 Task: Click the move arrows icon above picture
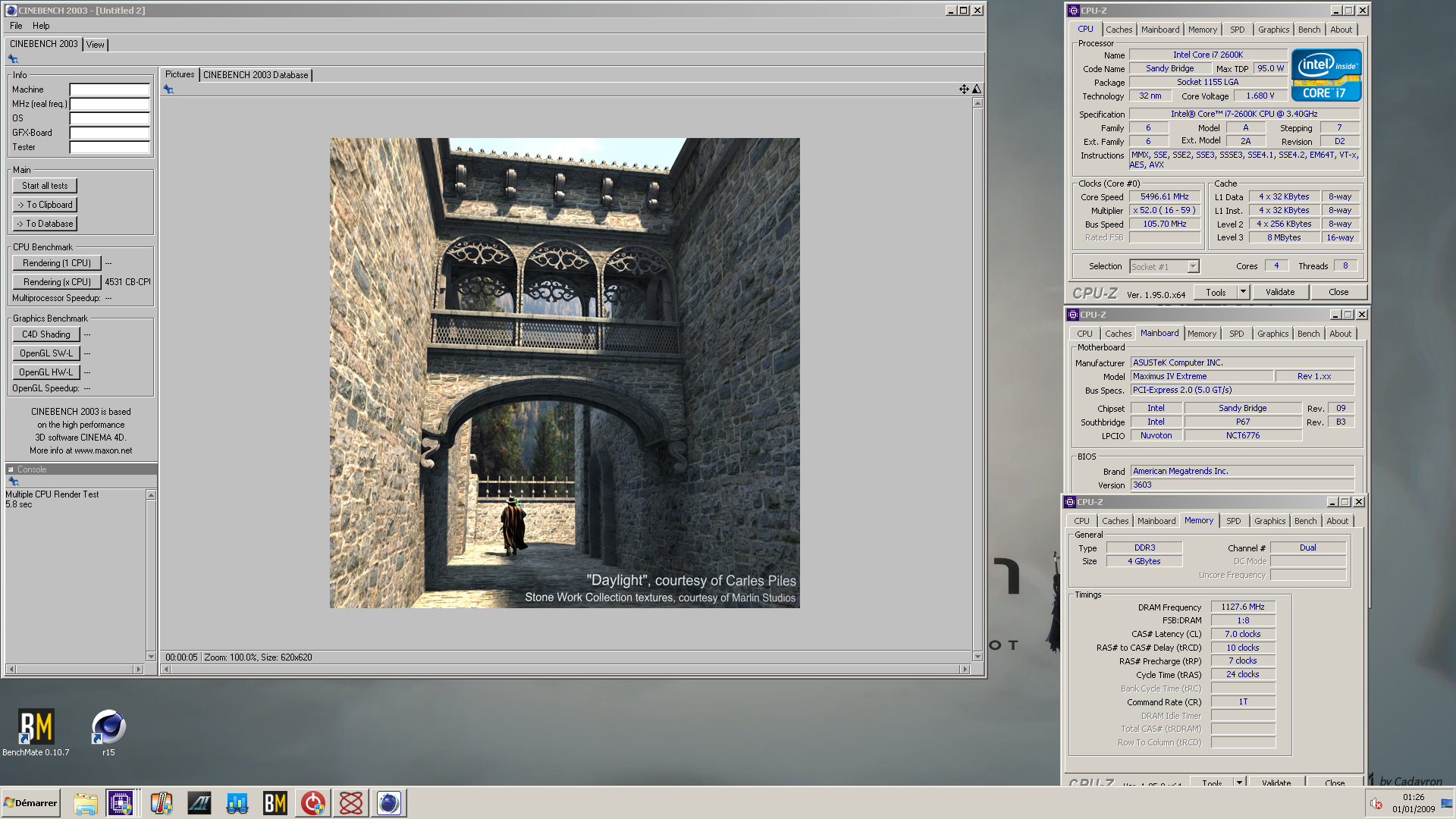click(964, 89)
